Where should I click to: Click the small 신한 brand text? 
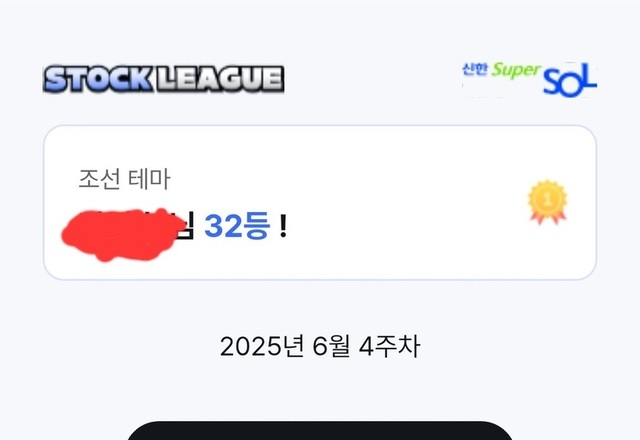[475, 69]
